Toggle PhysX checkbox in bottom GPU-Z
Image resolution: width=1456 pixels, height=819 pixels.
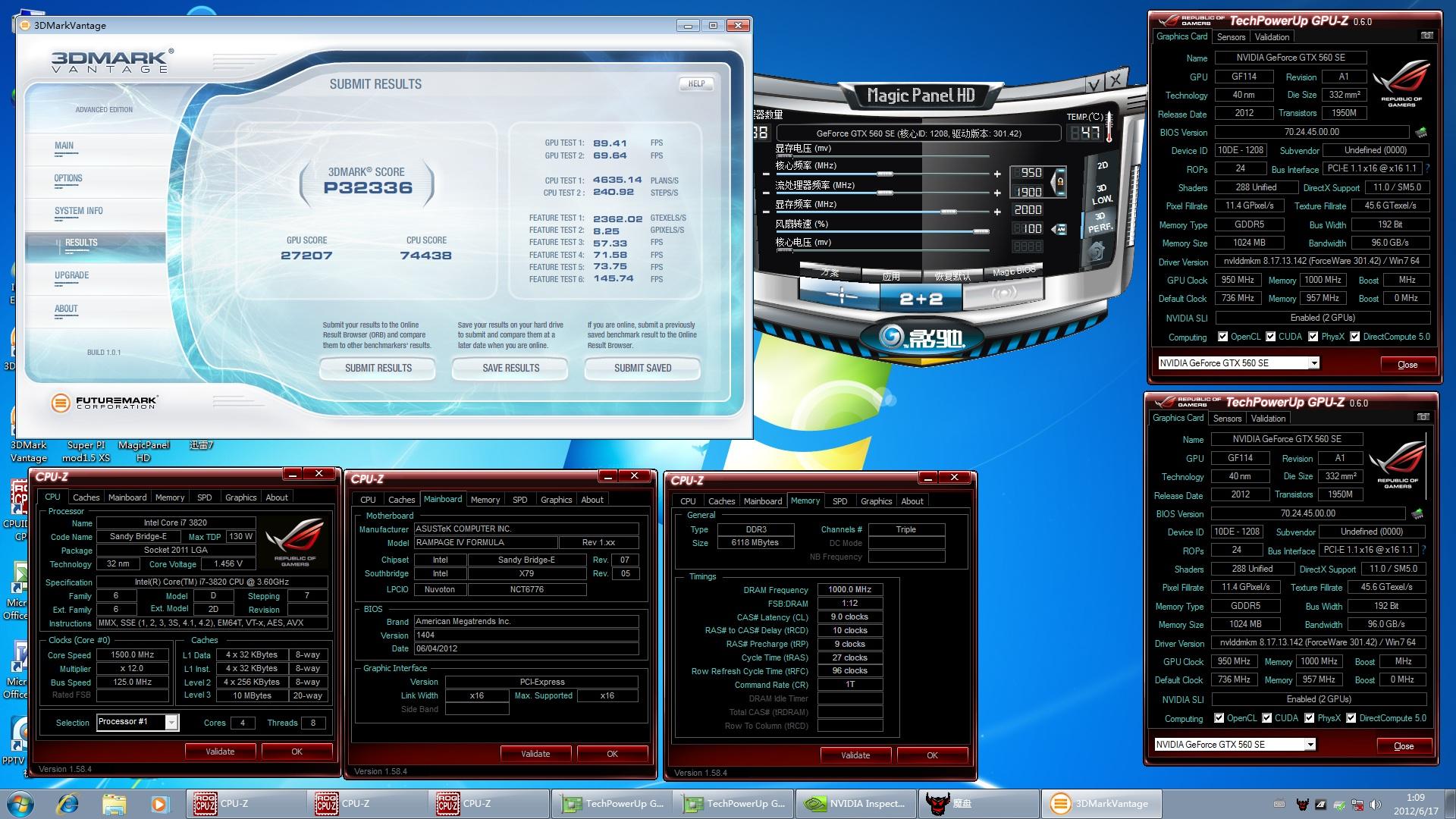pyautogui.click(x=1310, y=718)
